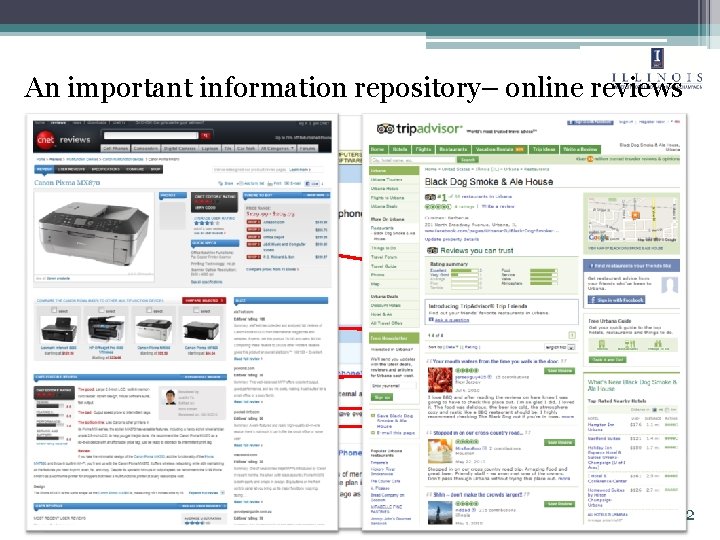Click Update property details link
Image resolution: width=720 pixels, height=540 pixels.
[x=452, y=239]
